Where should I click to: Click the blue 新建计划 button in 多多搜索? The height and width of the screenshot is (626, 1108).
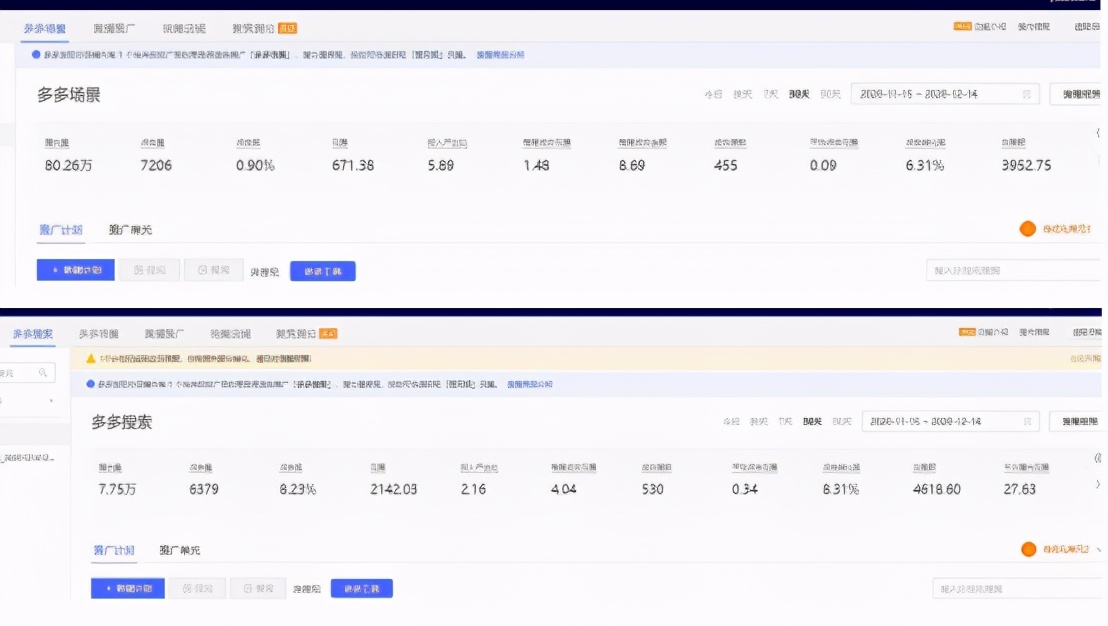pos(128,588)
